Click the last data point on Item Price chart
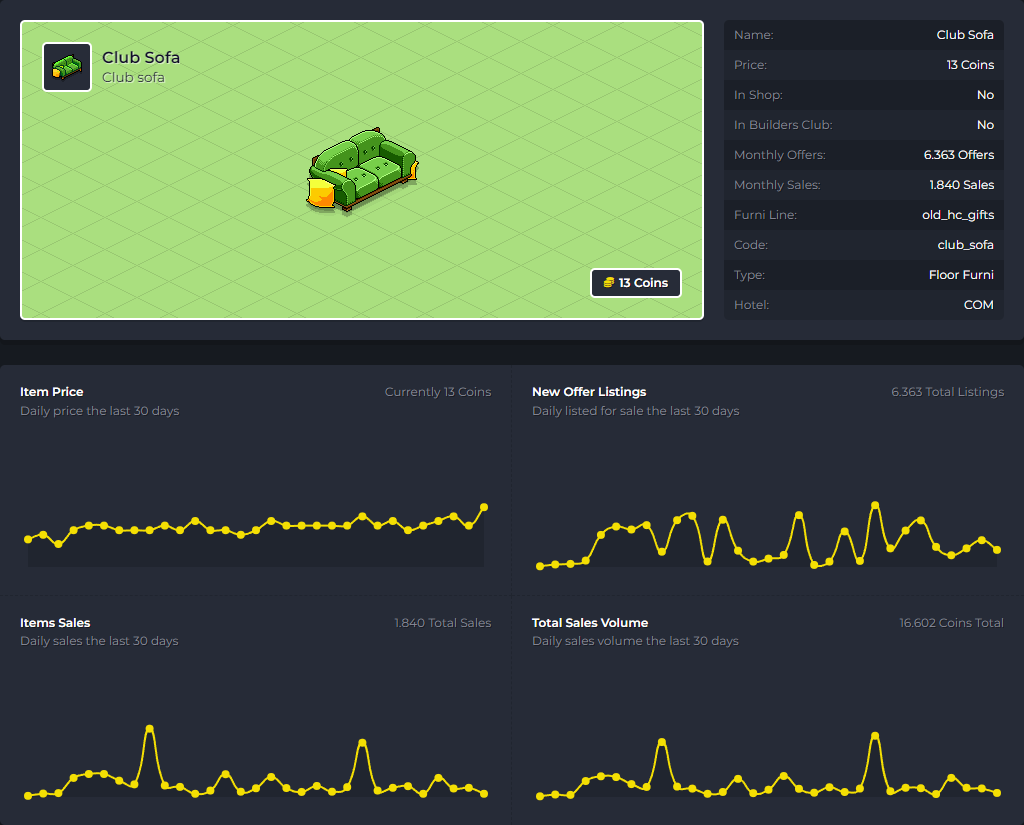This screenshot has width=1024, height=825. (484, 507)
